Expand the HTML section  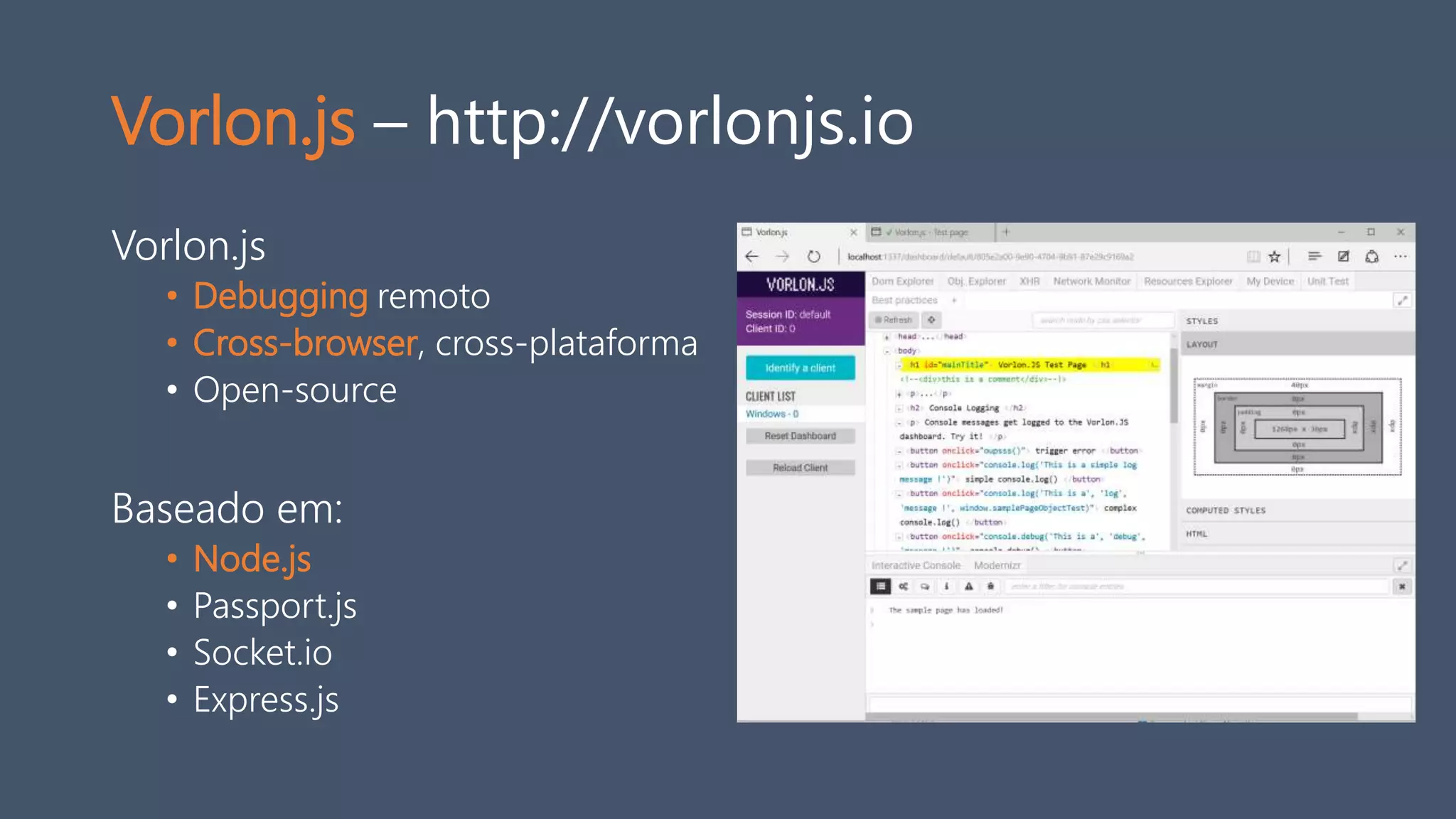coord(1297,534)
